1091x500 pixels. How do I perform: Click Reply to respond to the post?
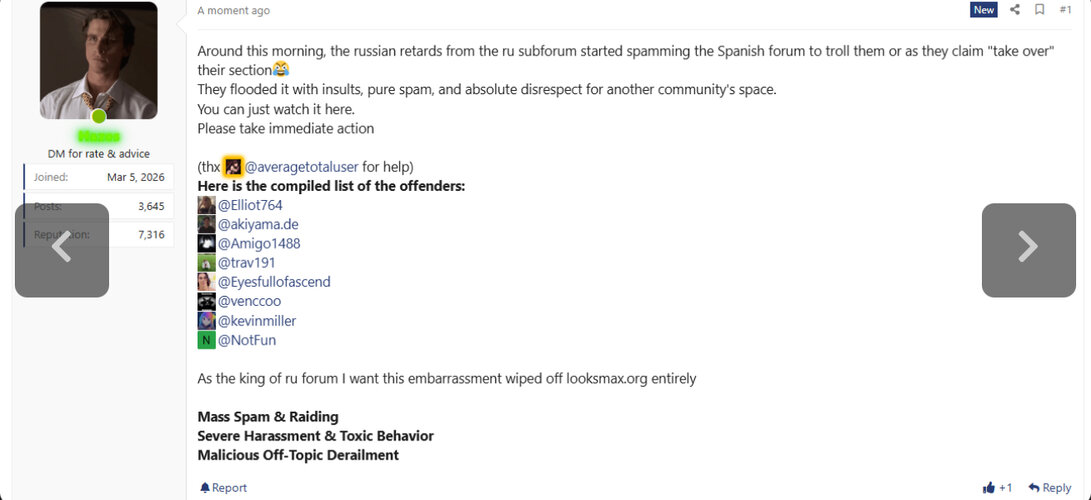pyautogui.click(x=1050, y=488)
